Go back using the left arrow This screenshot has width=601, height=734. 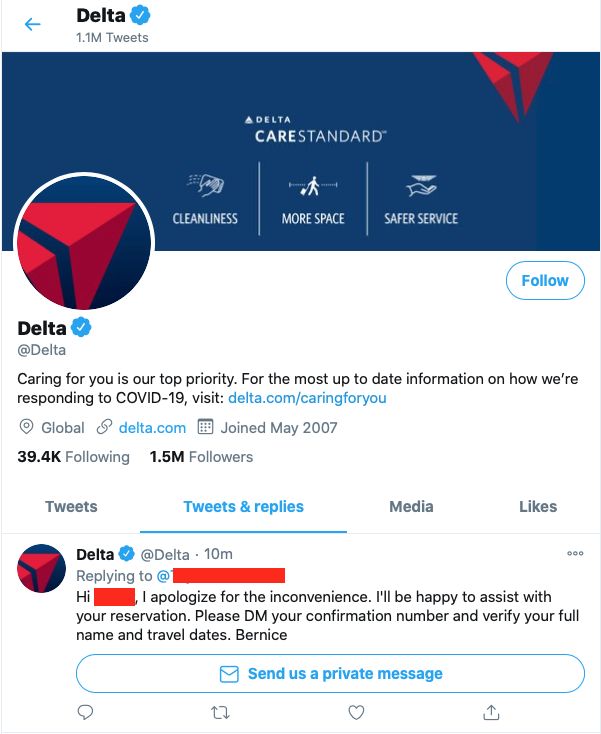pyautogui.click(x=32, y=24)
